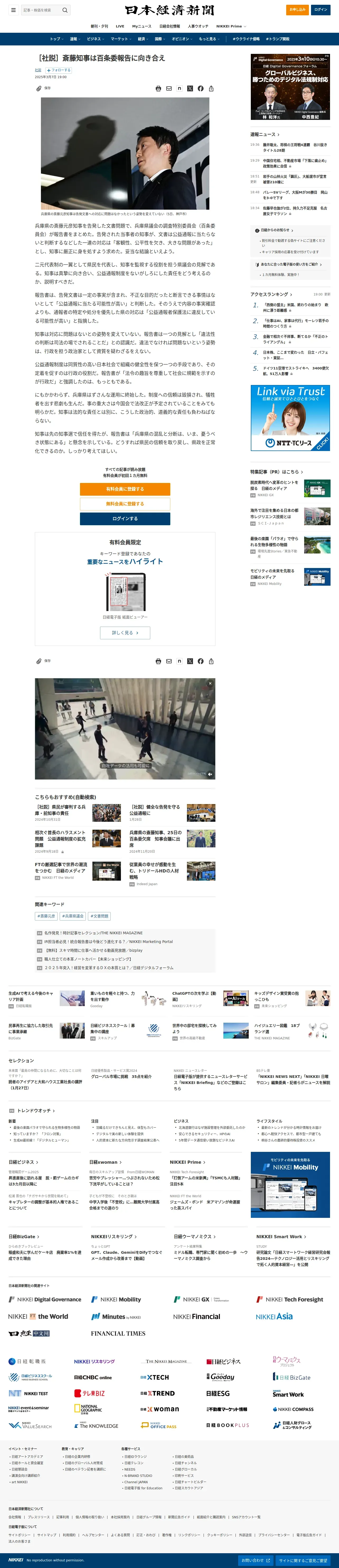Viewport: 339px width, 1568px height.
Task: Click the Facebook icon below the paywall box
Action: (x=200, y=661)
